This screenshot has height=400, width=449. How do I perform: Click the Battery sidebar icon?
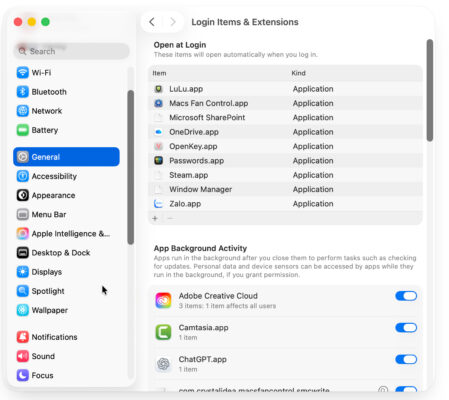click(23, 130)
